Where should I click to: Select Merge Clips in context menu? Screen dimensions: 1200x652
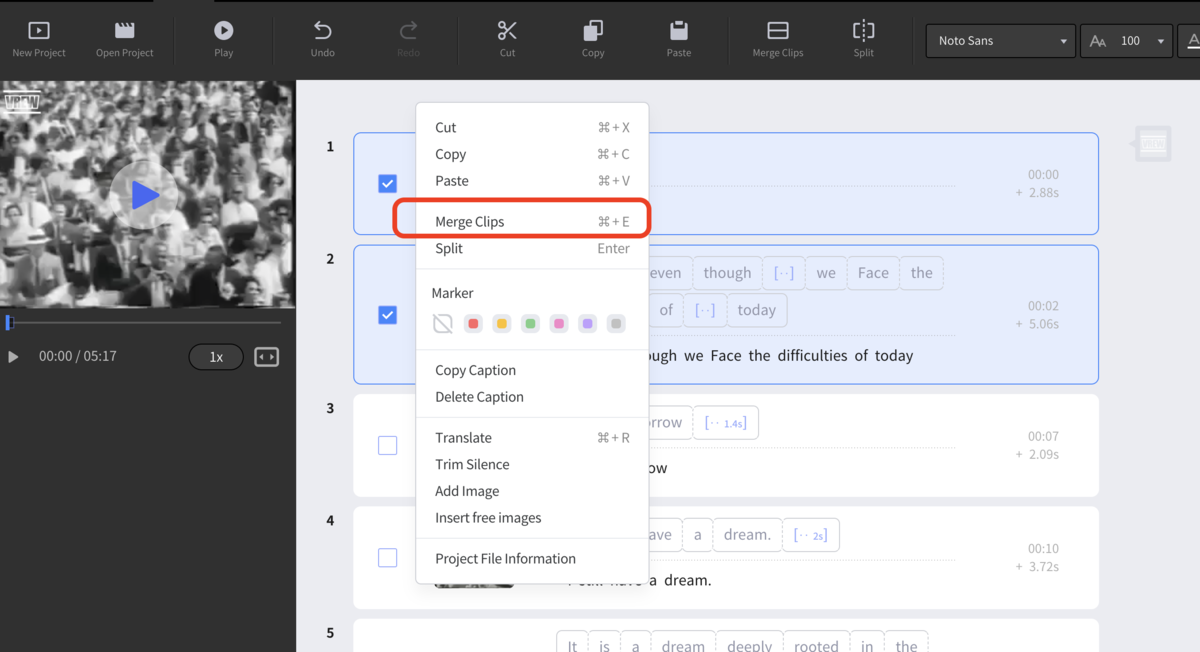tap(532, 221)
